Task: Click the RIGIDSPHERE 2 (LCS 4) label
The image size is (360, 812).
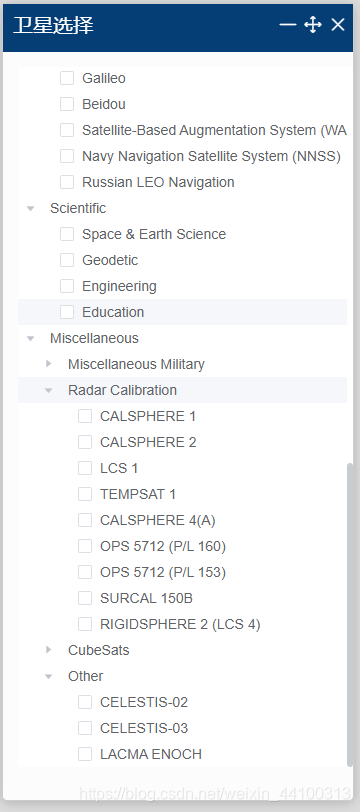Action: point(180,624)
